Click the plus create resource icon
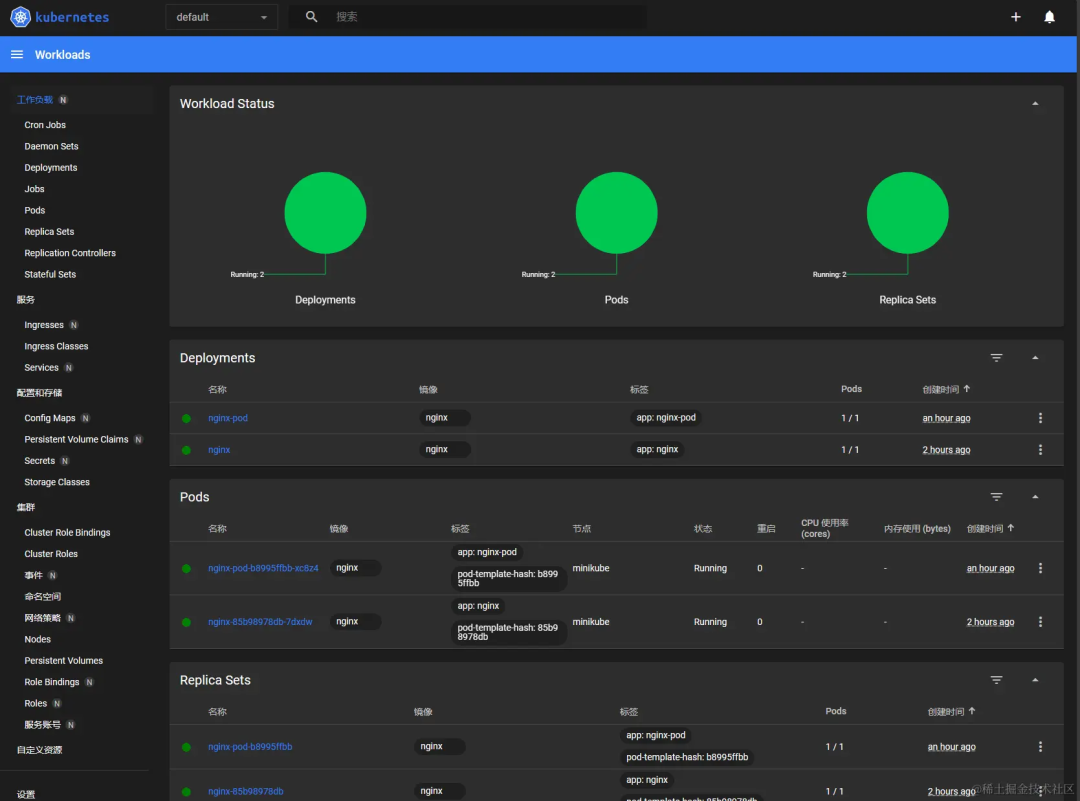 [1016, 17]
